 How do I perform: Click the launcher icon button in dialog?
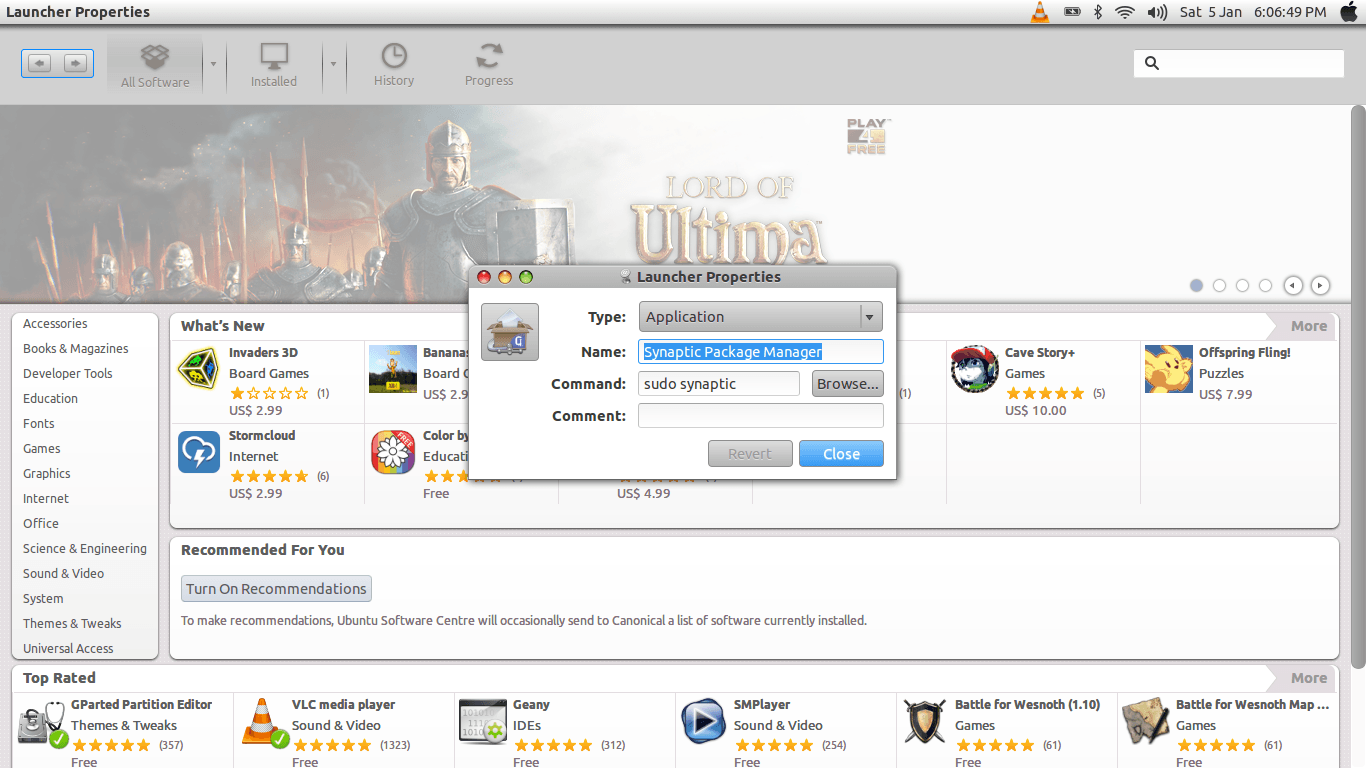point(510,332)
